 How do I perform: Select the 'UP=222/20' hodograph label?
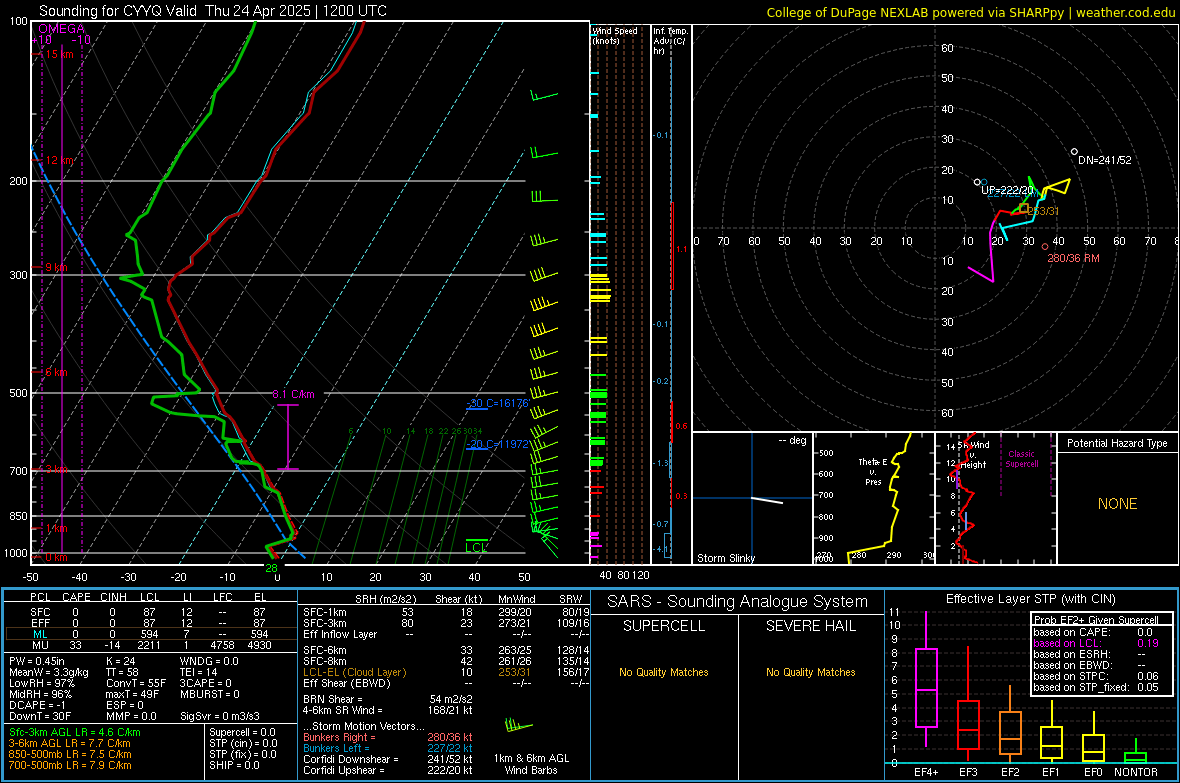coord(1007,190)
